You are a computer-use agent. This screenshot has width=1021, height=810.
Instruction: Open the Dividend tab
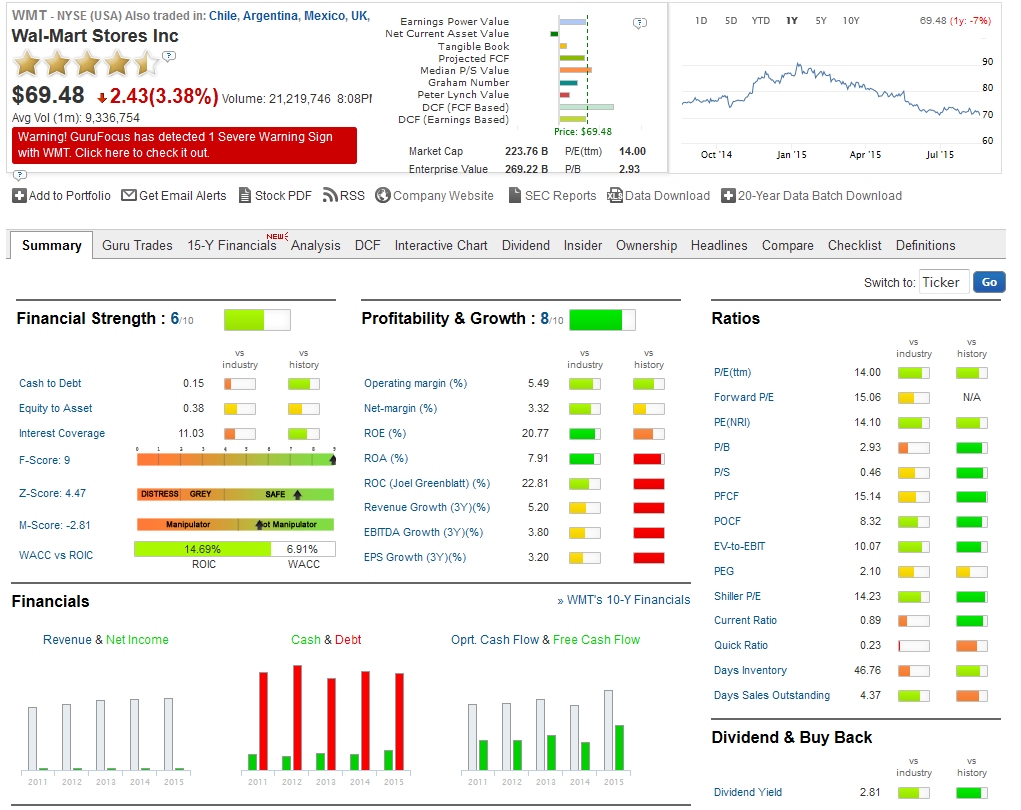pyautogui.click(x=525, y=245)
